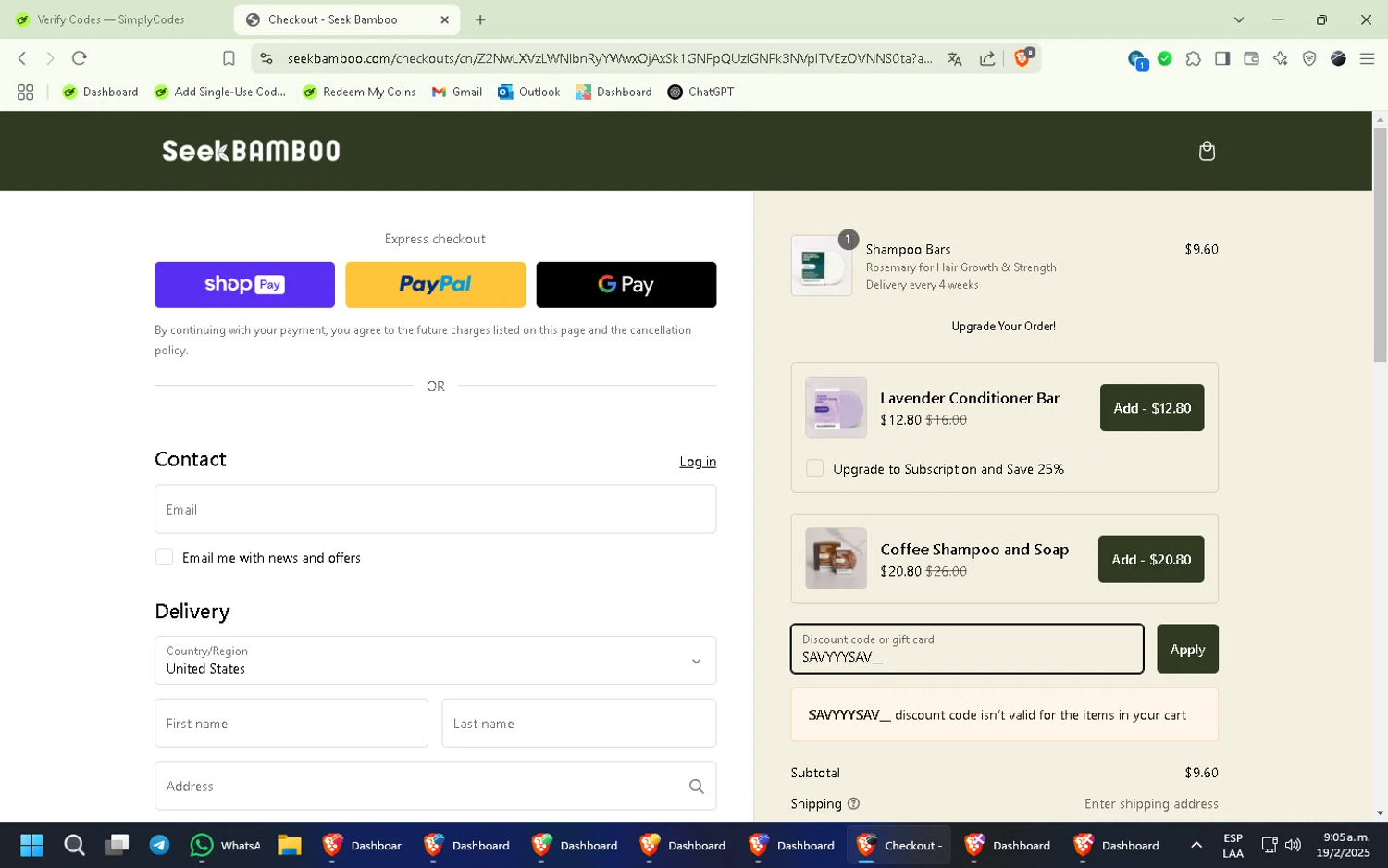Open site settings icon in address bar

tap(266, 58)
